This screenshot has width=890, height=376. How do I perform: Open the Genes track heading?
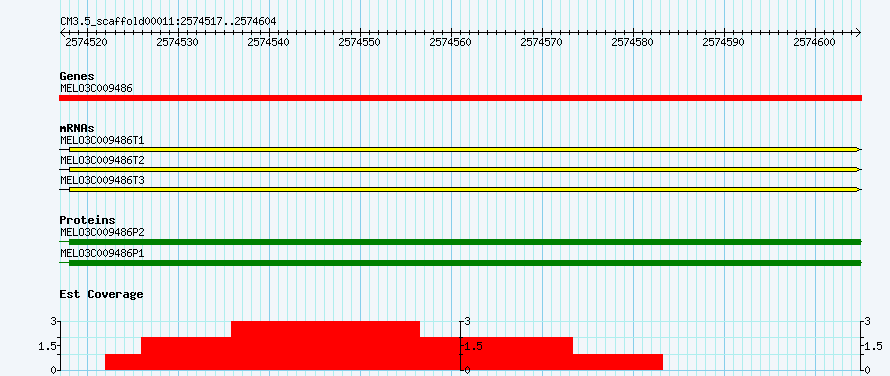(x=77, y=76)
